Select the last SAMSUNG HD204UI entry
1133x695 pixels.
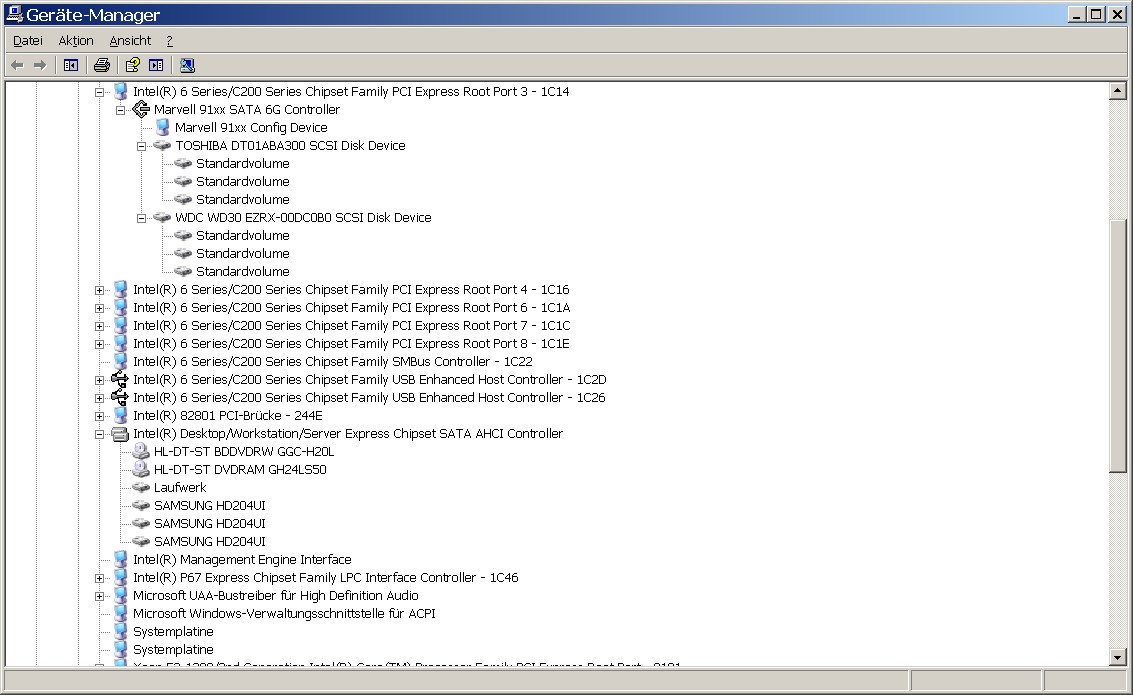[210, 542]
